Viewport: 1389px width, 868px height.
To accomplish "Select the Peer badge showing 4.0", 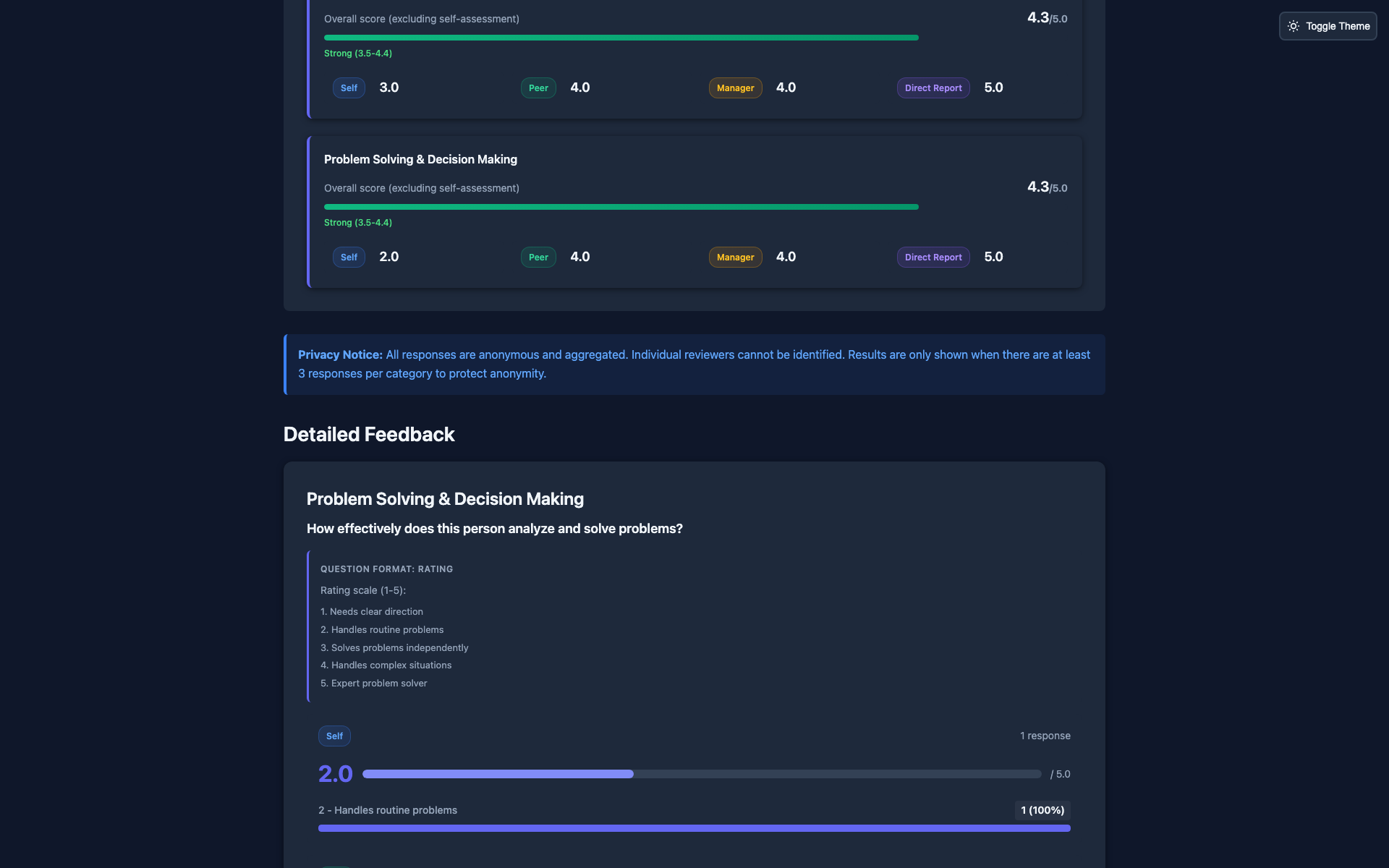I will pyautogui.click(x=538, y=88).
